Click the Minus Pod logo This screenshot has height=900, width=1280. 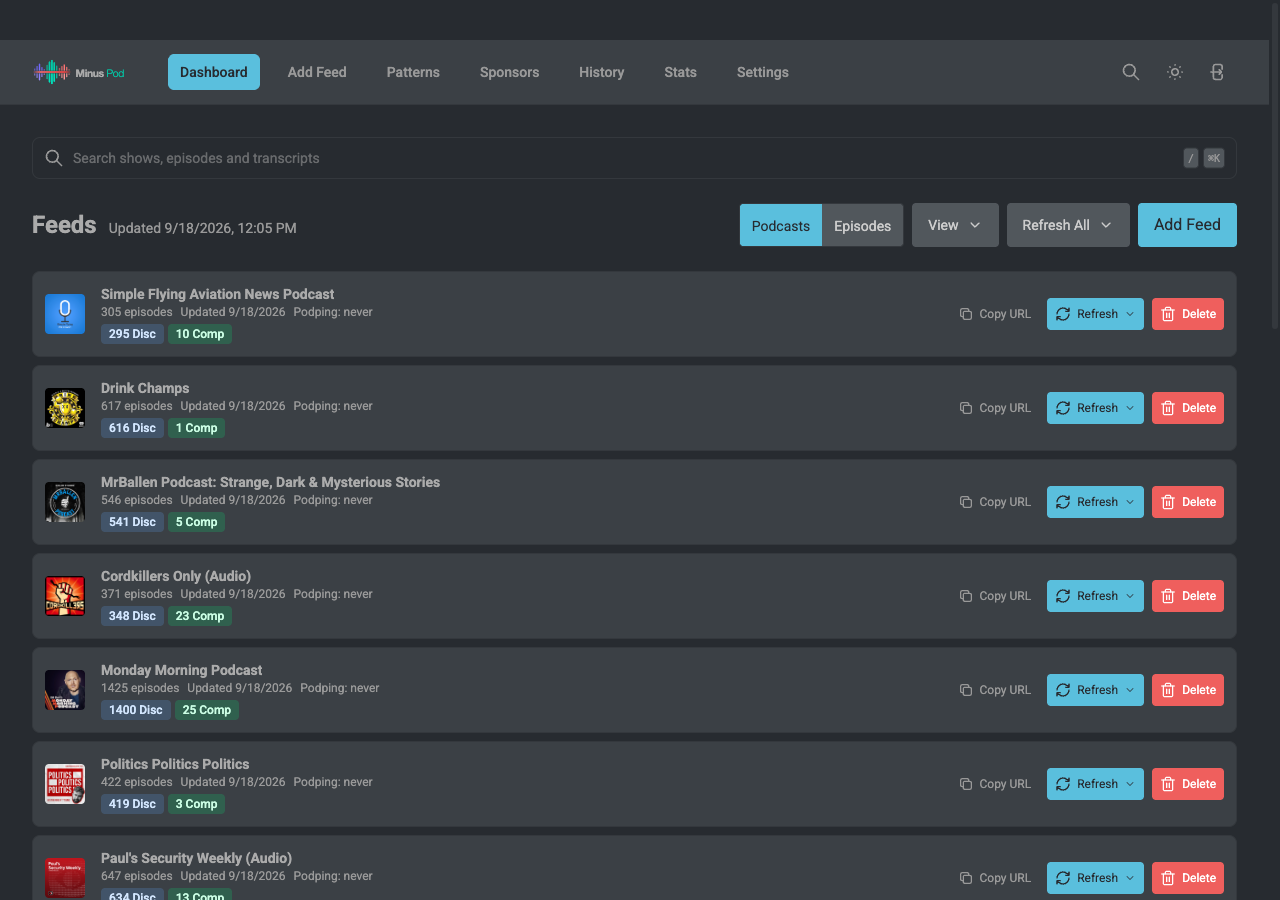point(79,72)
